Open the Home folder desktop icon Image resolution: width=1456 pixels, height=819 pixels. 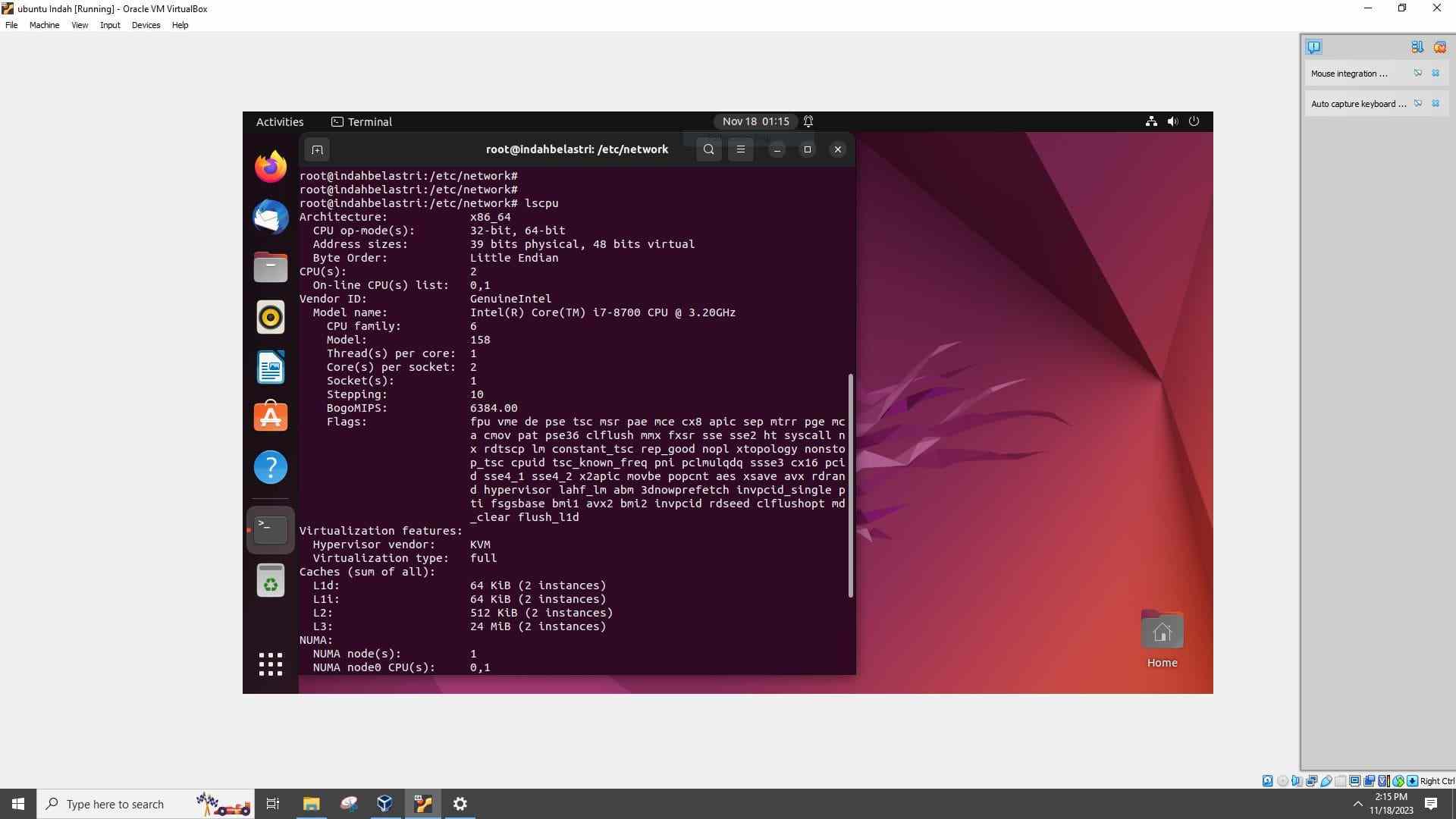pyautogui.click(x=1162, y=639)
